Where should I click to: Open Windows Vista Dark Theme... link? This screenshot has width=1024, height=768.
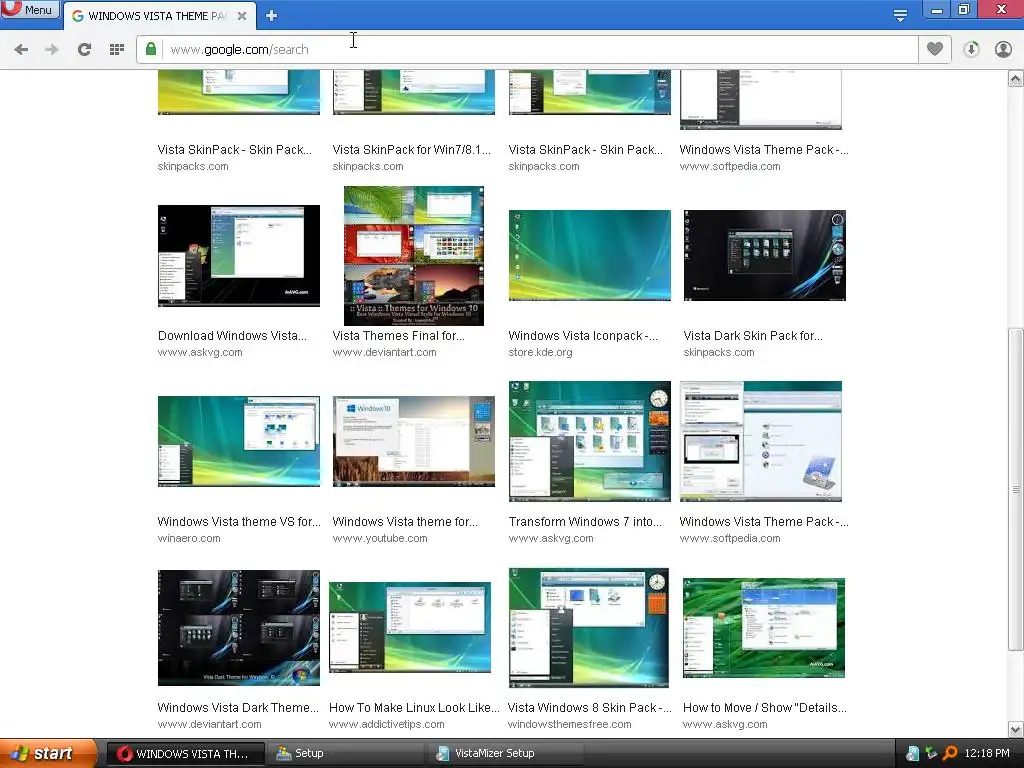tap(238, 708)
